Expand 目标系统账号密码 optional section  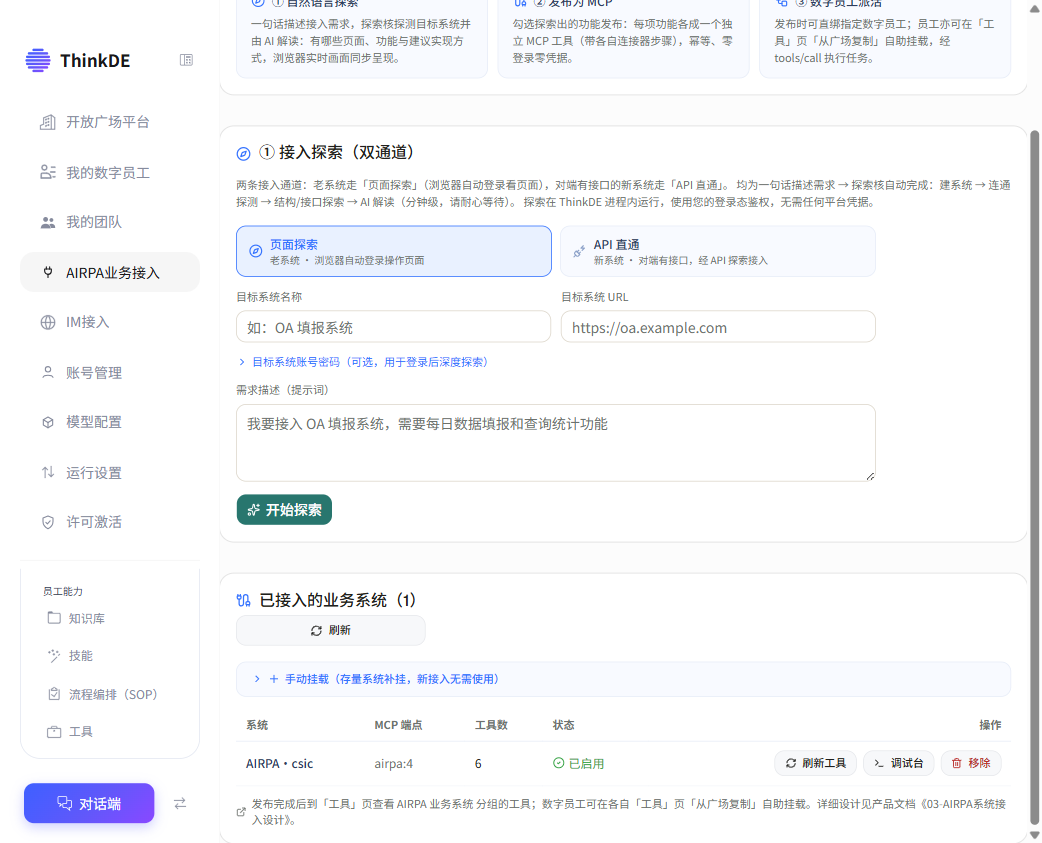coord(364,362)
